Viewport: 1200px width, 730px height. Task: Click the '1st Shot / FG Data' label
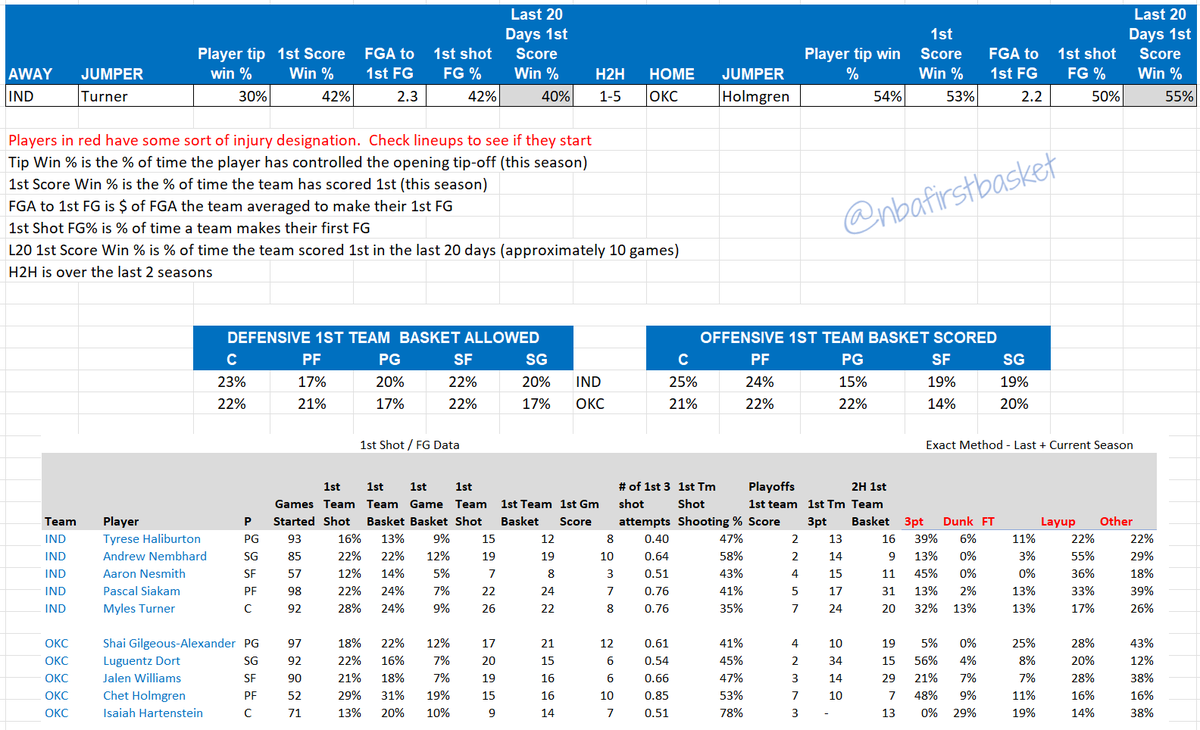(x=410, y=445)
